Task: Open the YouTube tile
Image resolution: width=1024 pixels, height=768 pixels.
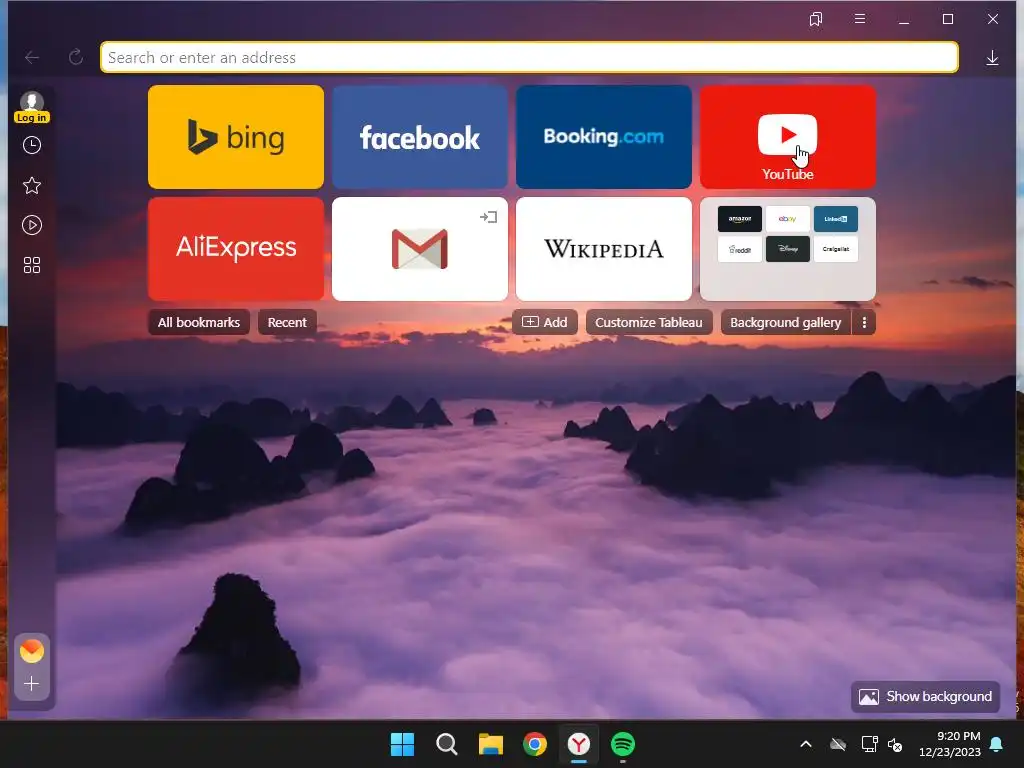Action: [788, 137]
